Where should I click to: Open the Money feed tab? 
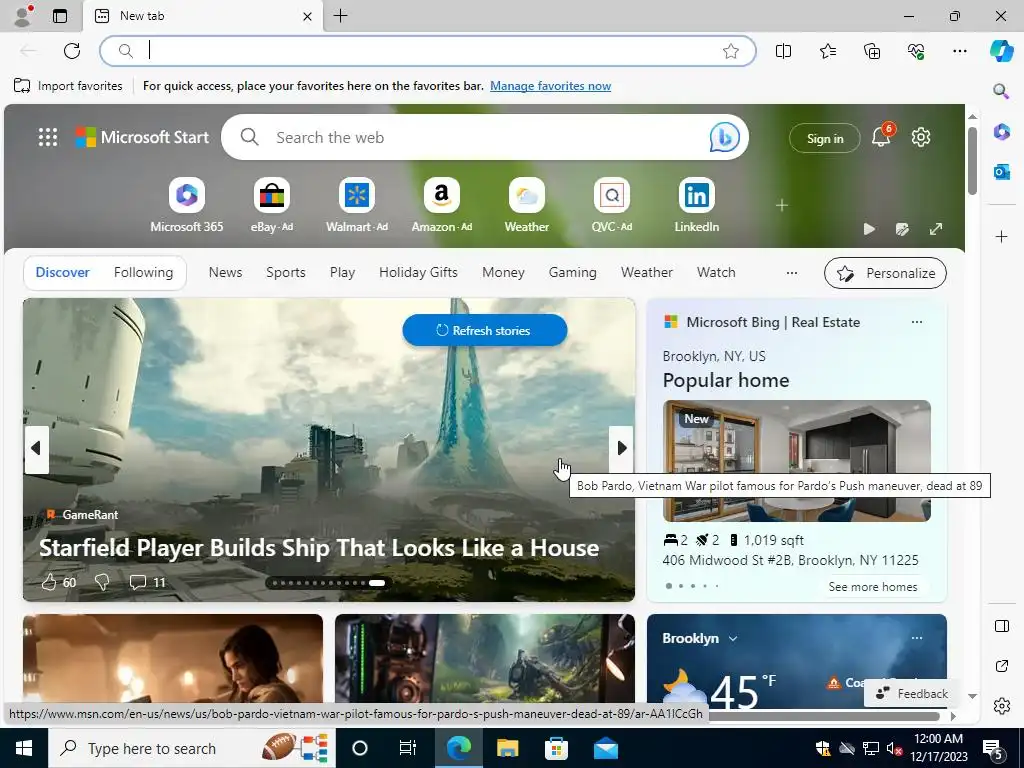503,272
